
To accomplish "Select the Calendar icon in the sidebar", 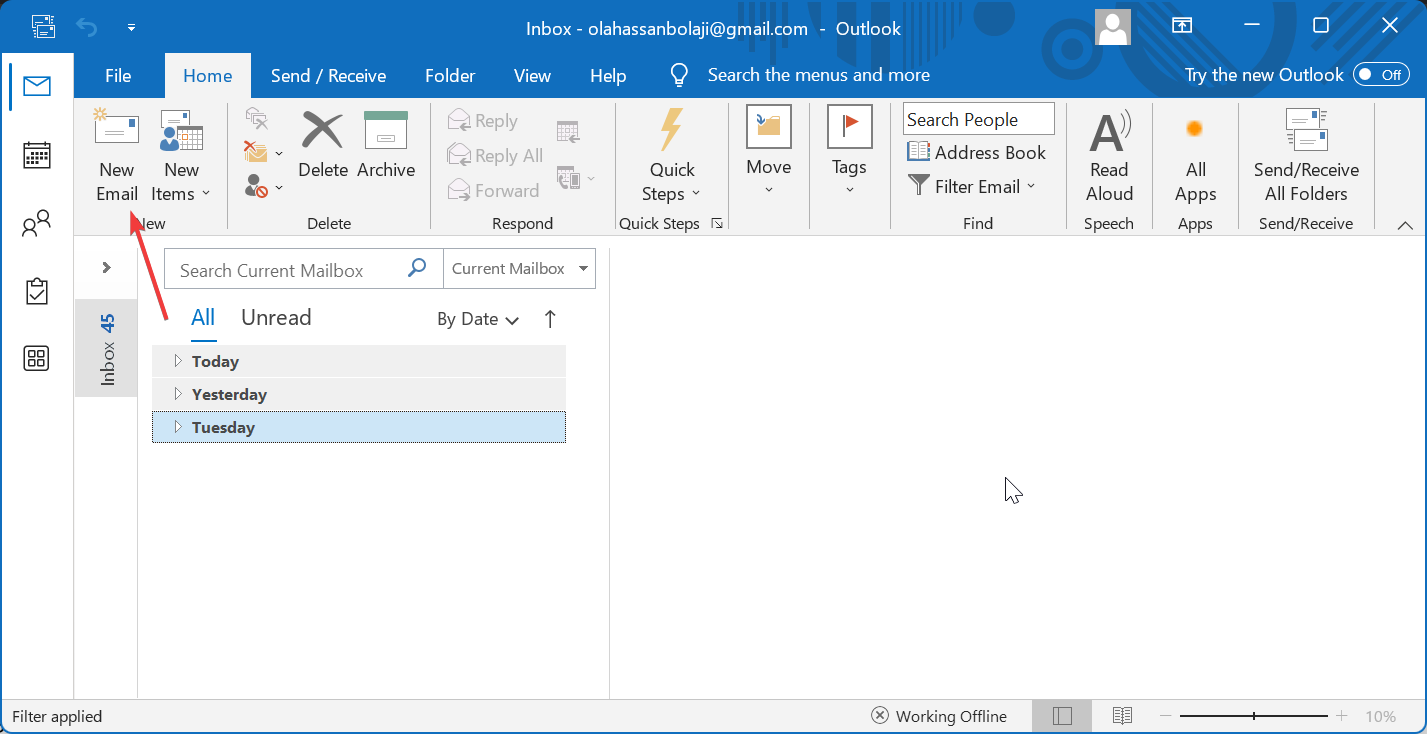I will (36, 154).
